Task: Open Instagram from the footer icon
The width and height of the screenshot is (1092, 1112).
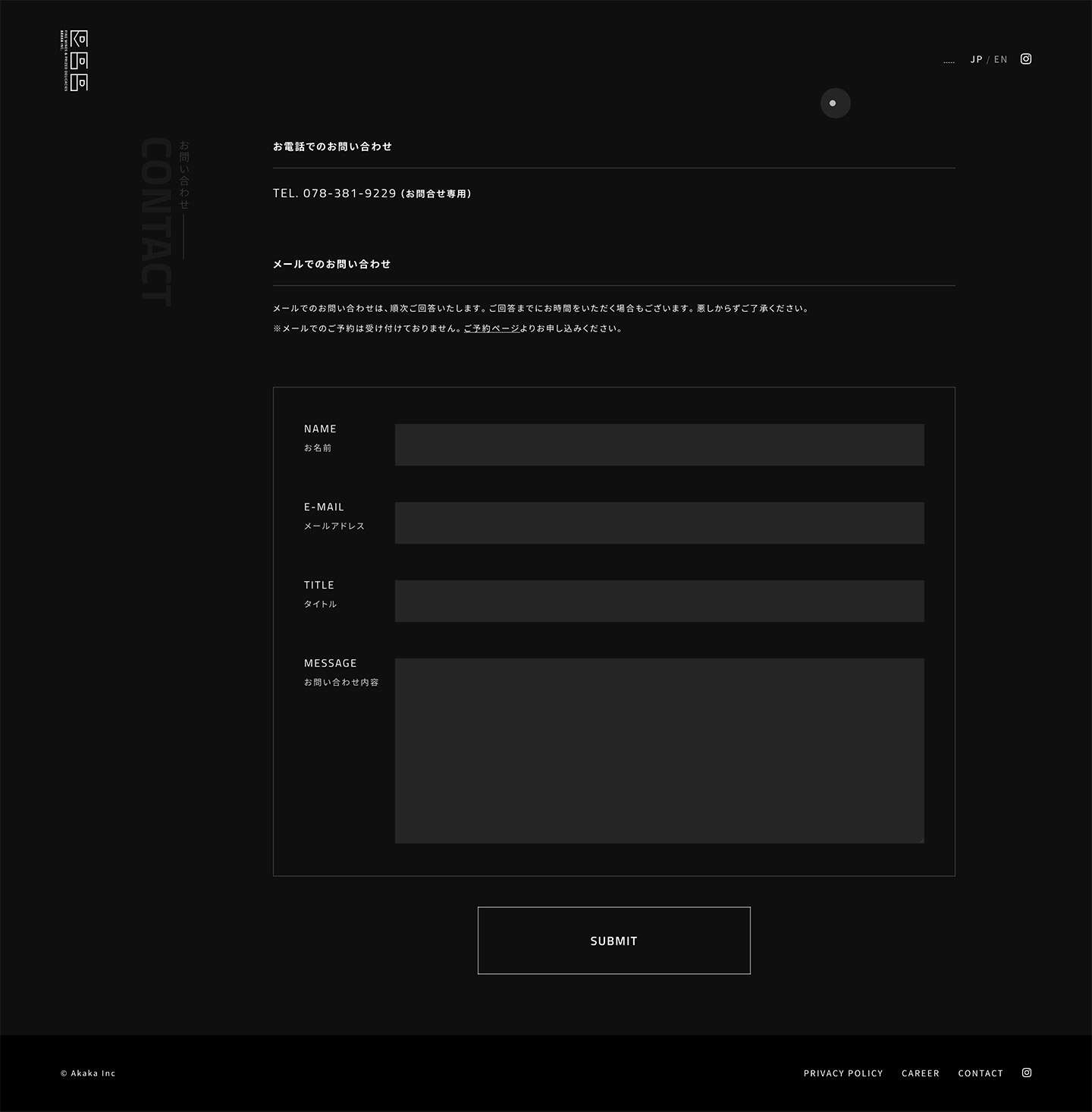Action: [x=1027, y=1073]
